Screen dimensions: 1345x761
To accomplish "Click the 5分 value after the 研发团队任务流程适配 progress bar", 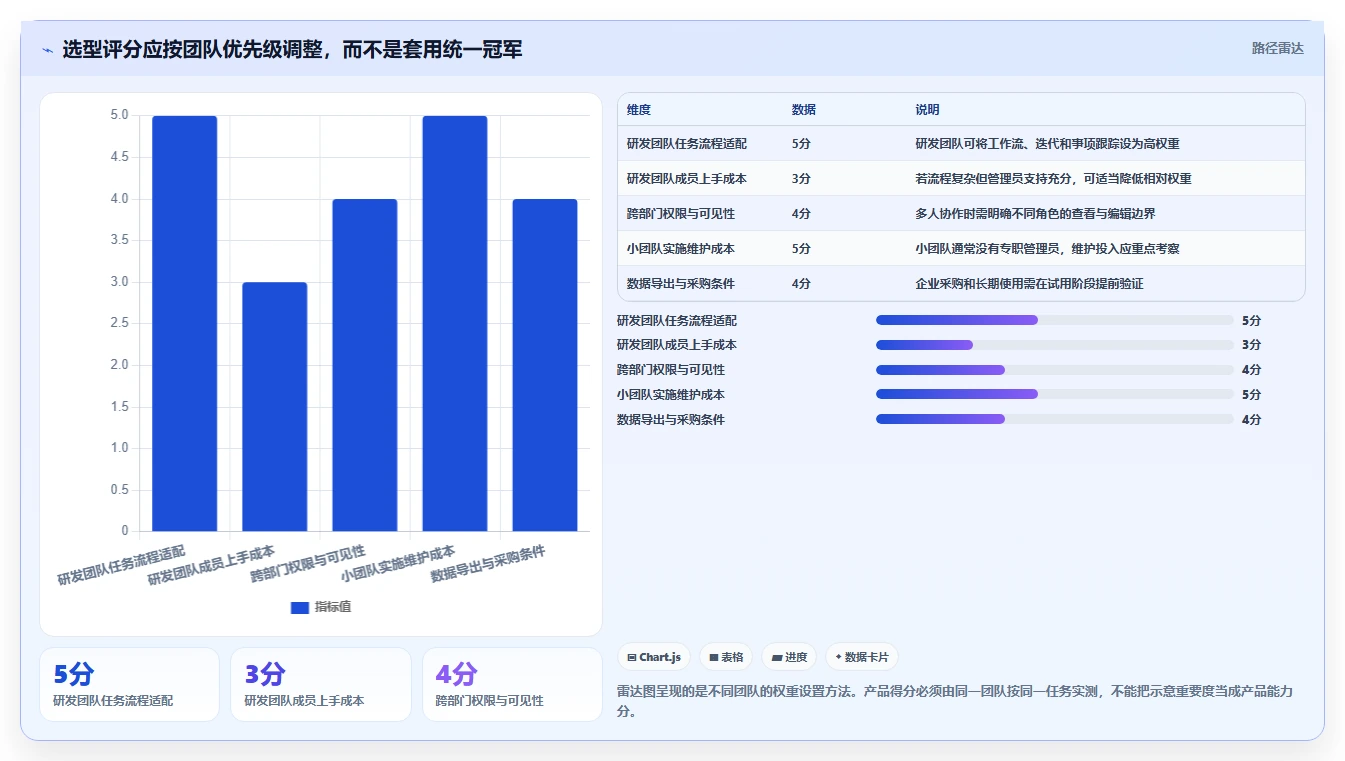I will point(1251,321).
